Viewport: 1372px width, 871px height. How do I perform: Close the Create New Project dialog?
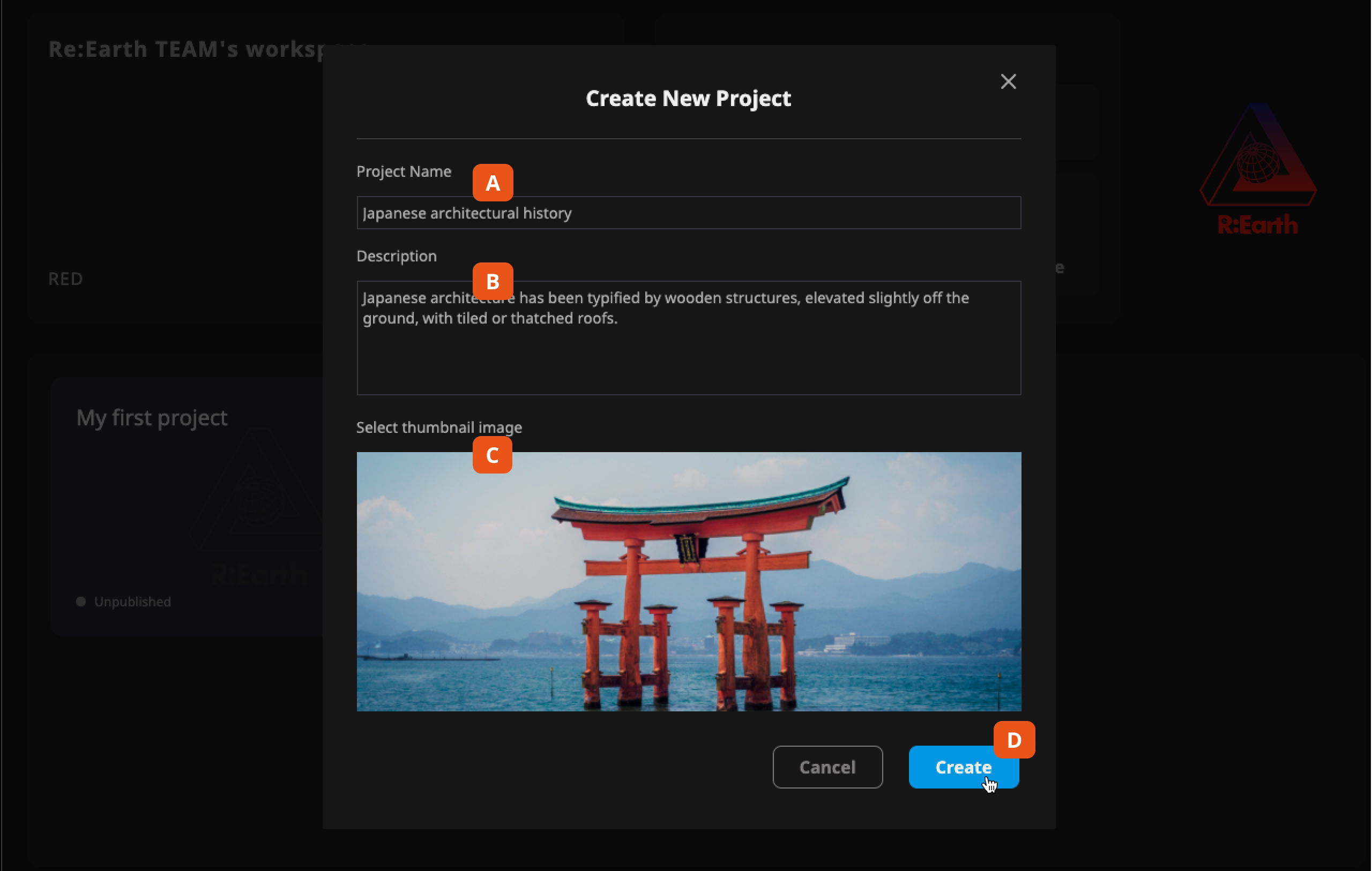1008,81
